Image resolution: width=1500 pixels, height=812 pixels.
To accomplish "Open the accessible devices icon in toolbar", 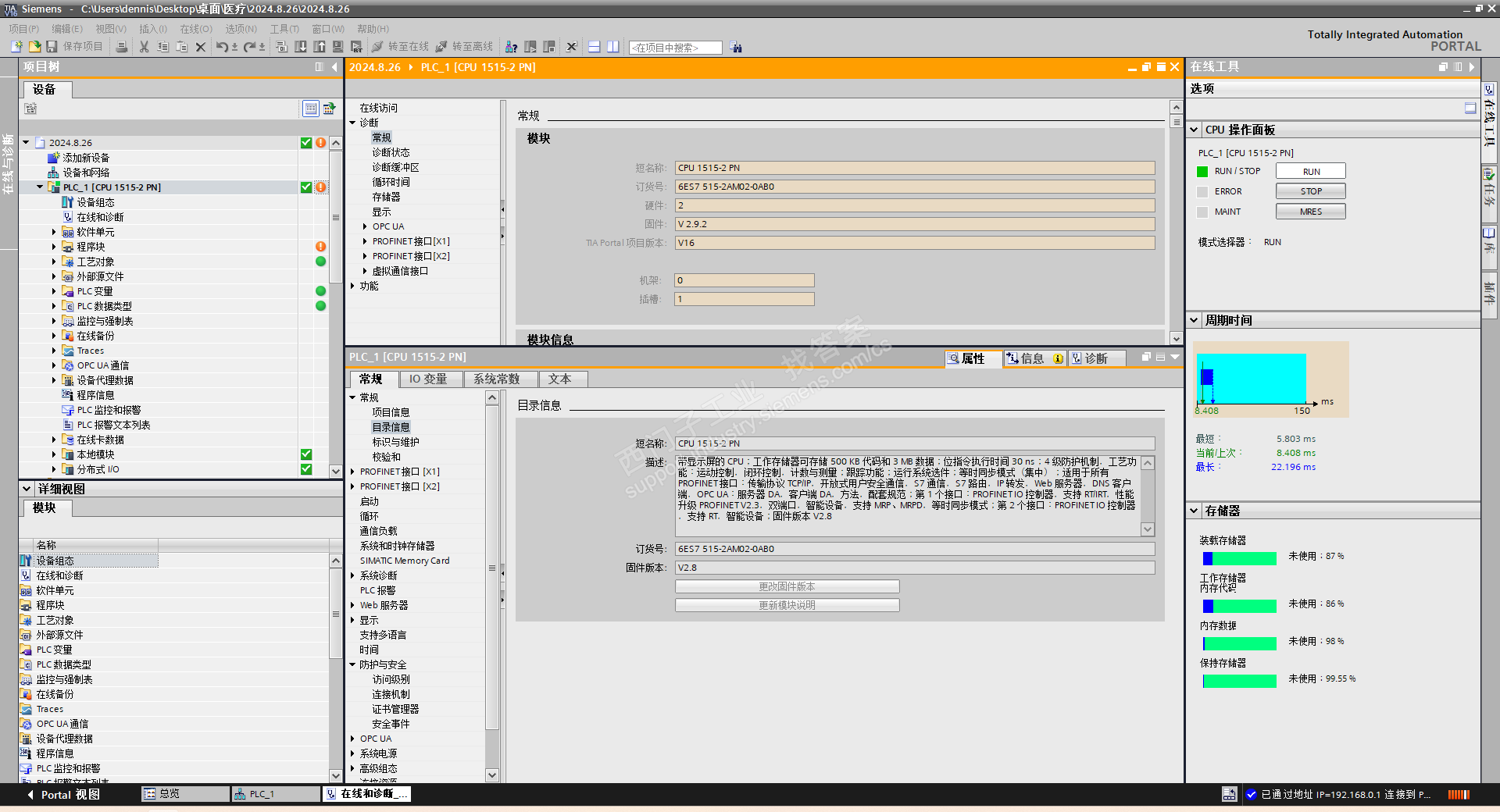I will (511, 47).
